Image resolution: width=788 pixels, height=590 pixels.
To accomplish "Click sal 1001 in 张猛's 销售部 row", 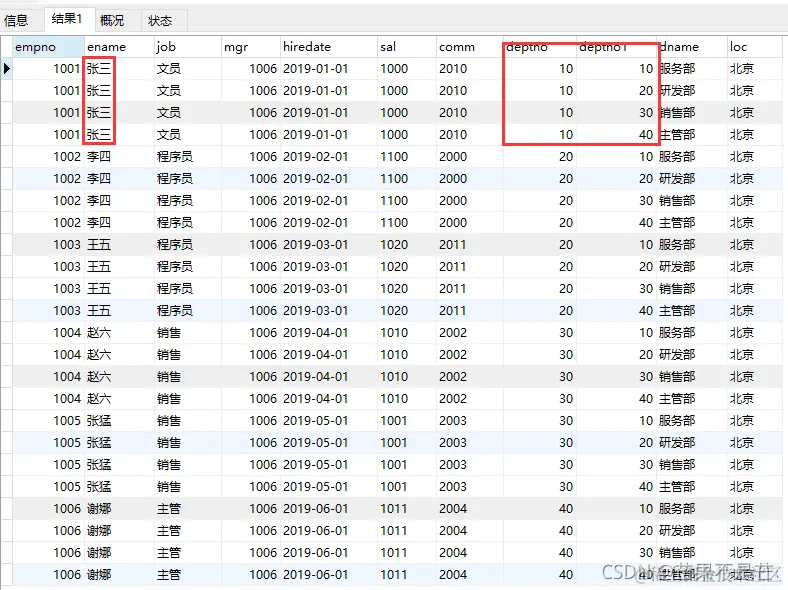I will click(394, 465).
